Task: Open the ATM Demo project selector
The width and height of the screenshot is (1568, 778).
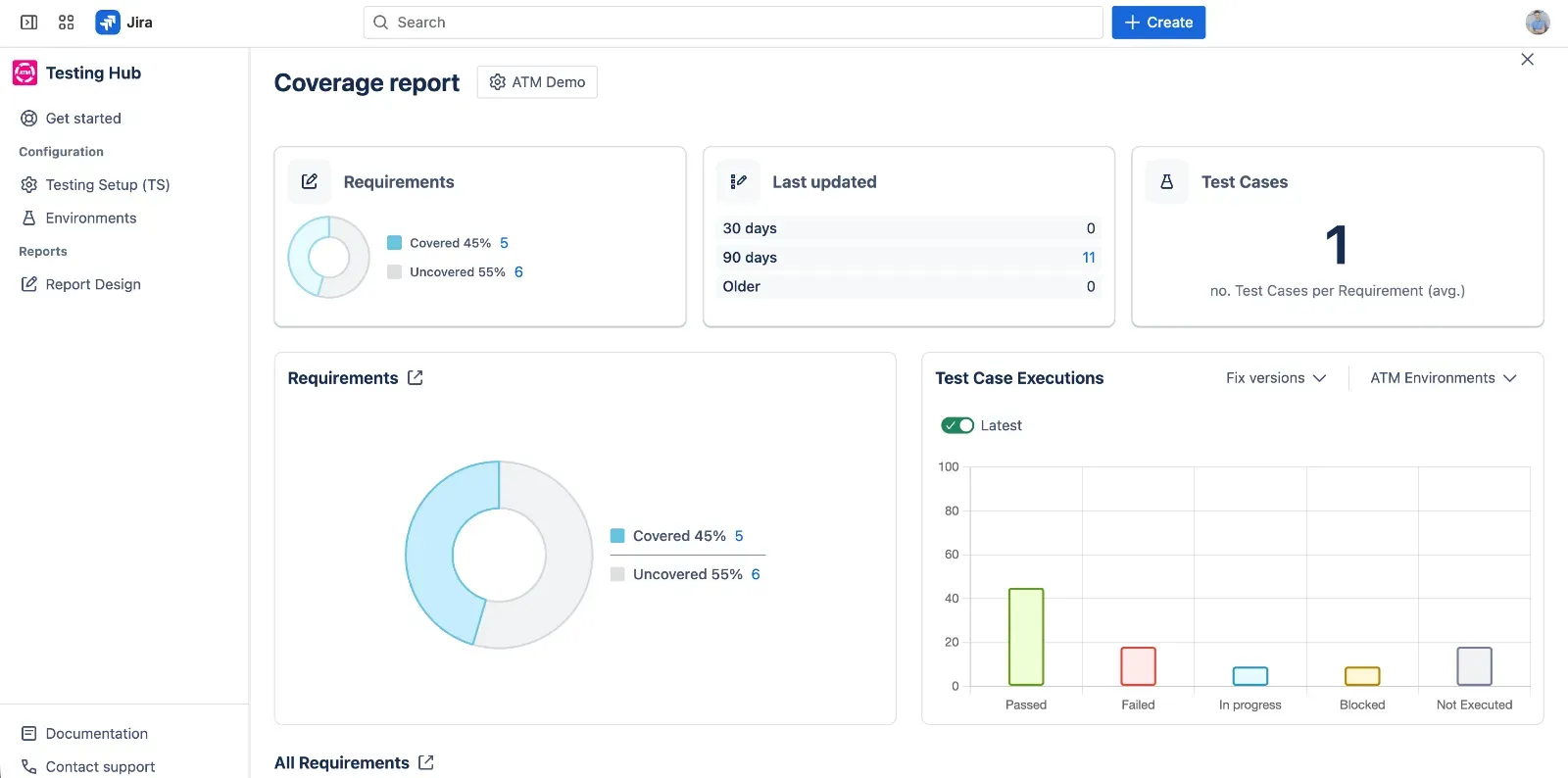Action: click(537, 82)
